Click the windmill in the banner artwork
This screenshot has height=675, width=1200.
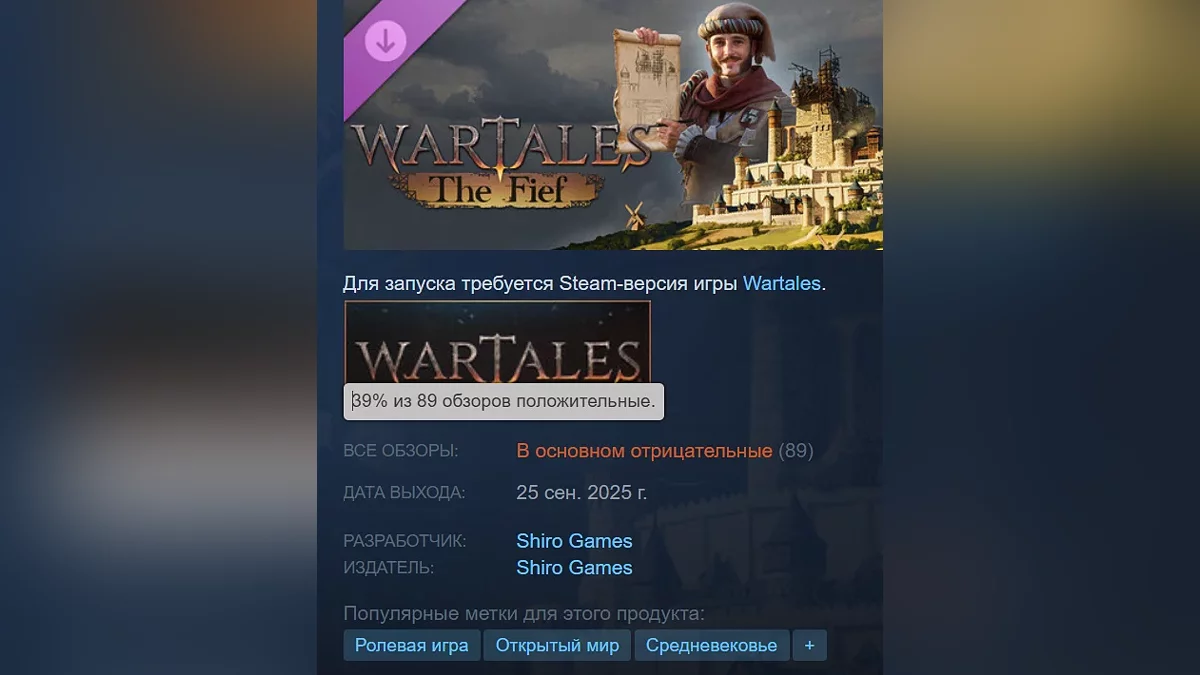click(634, 214)
